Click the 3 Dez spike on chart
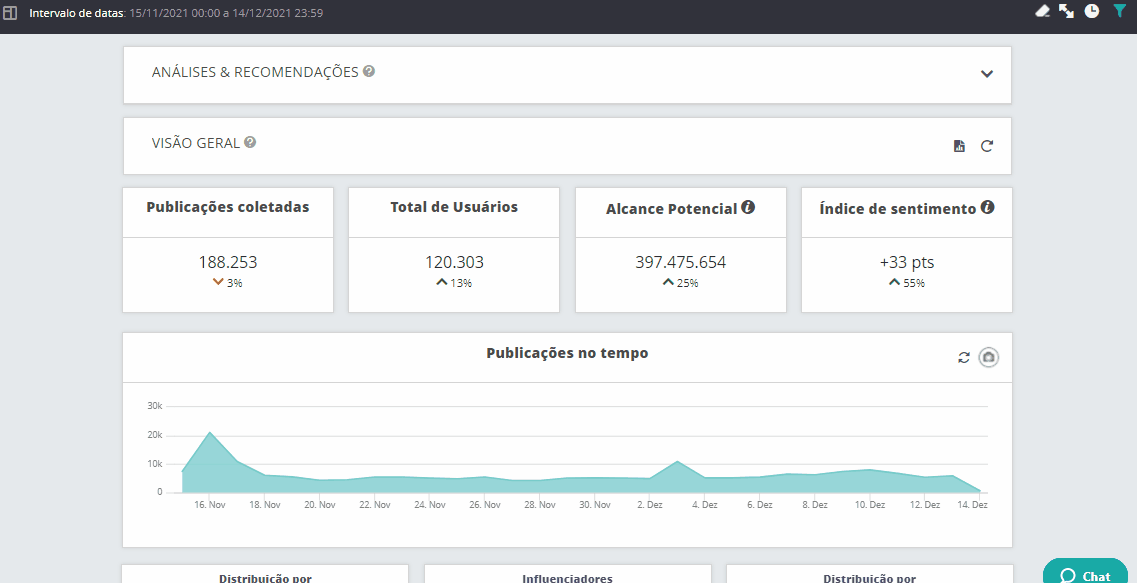Screen dimensions: 1137x583 [678, 462]
